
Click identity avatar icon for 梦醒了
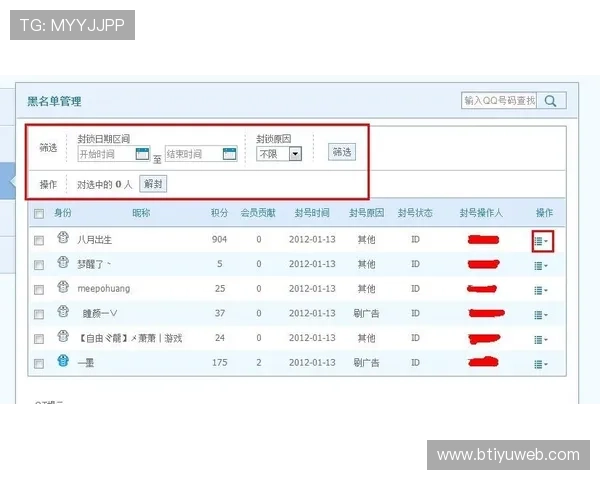(x=63, y=262)
